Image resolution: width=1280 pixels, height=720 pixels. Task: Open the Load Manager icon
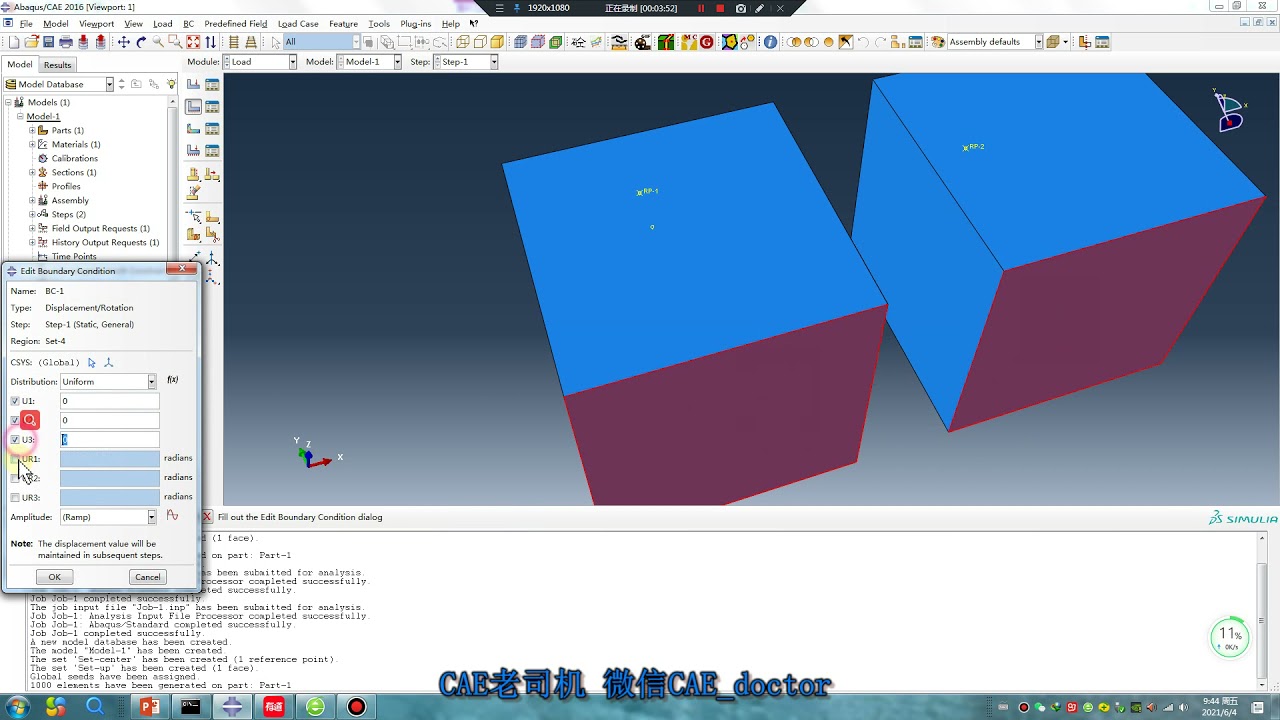[212, 84]
